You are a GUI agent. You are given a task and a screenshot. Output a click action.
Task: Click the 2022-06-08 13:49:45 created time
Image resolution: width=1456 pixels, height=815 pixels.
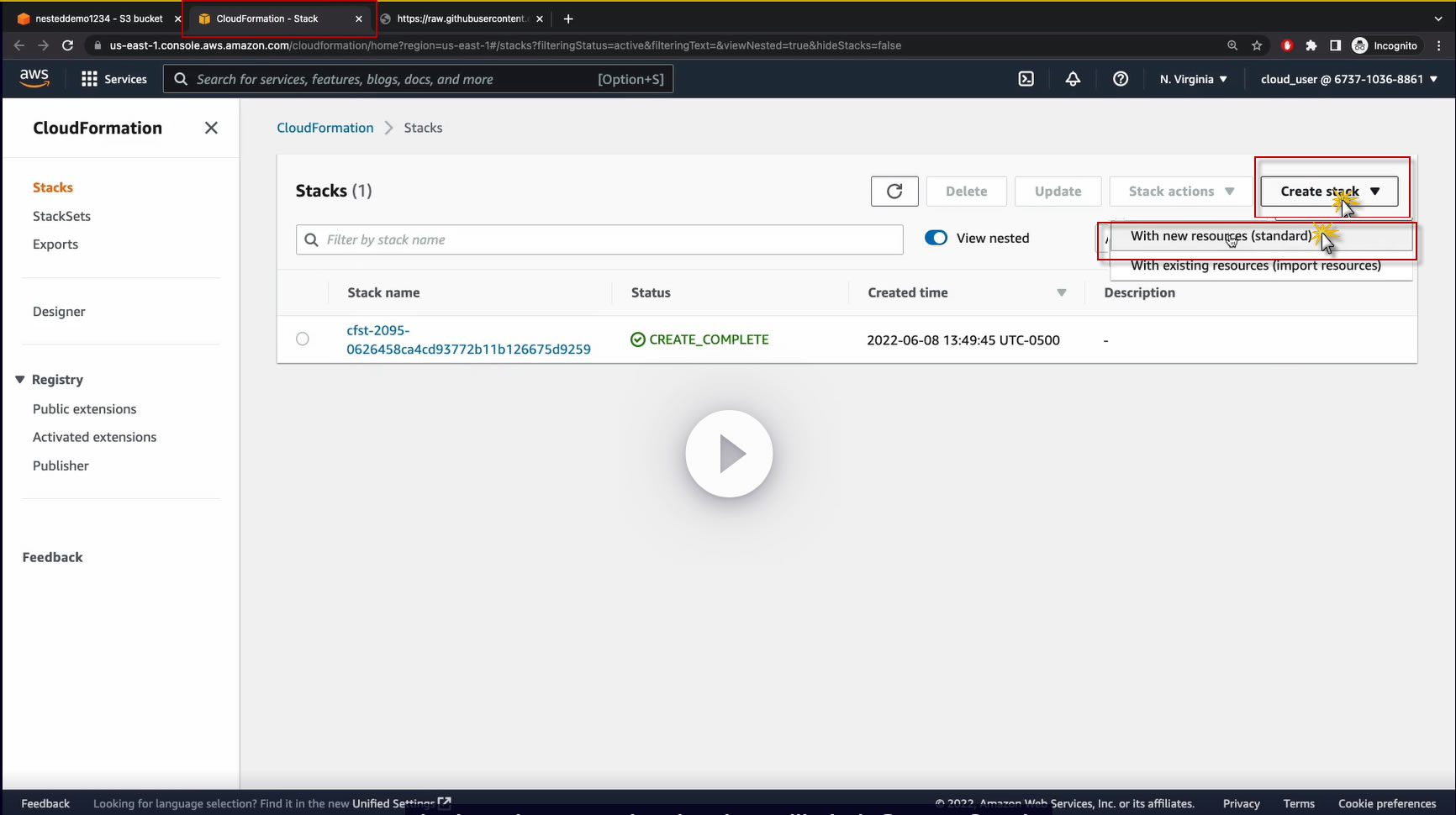[x=963, y=340]
